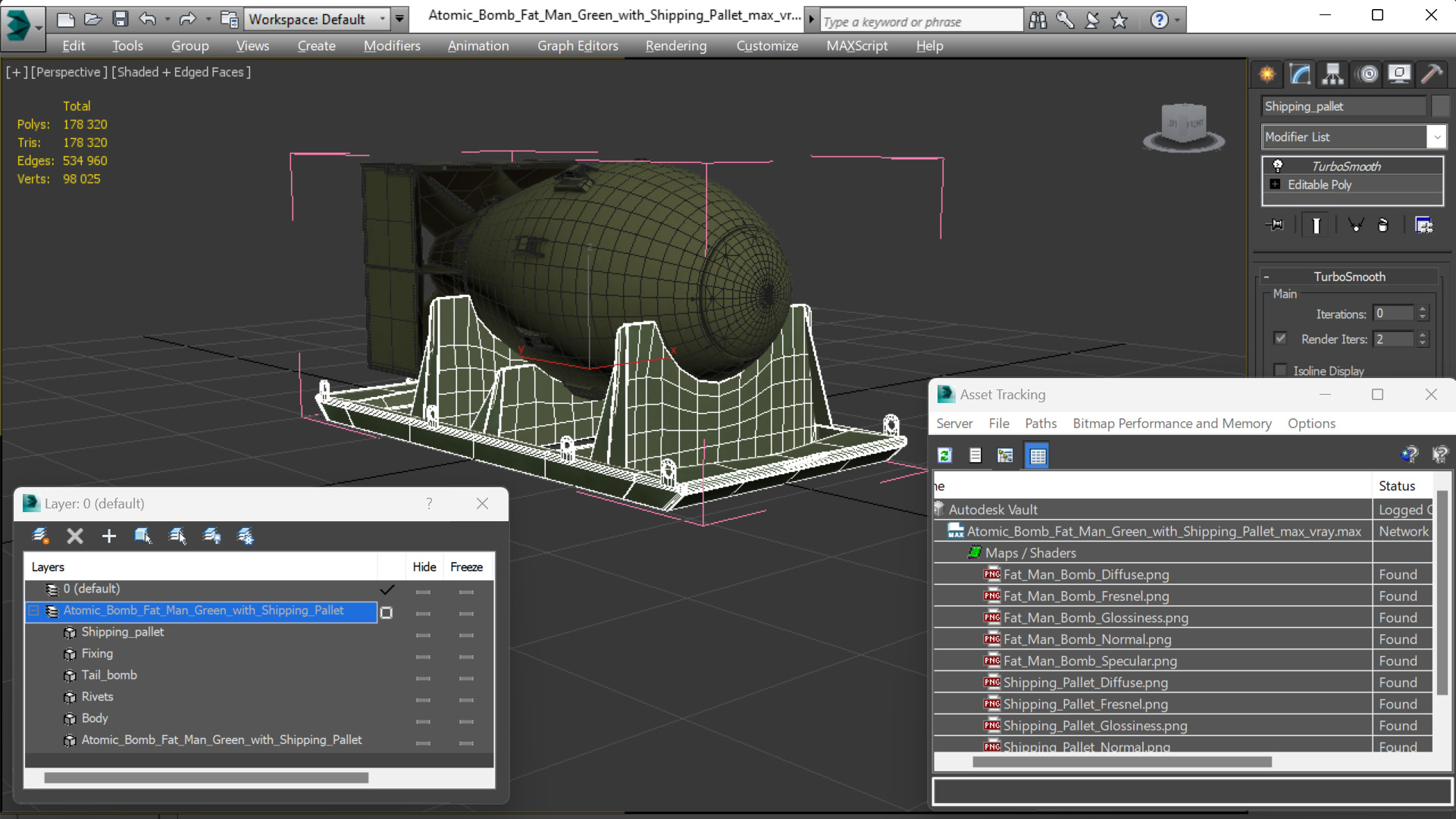1456x819 pixels.
Task: Toggle Hide for Tail_bomb in Layer dialog
Action: pyautogui.click(x=423, y=678)
